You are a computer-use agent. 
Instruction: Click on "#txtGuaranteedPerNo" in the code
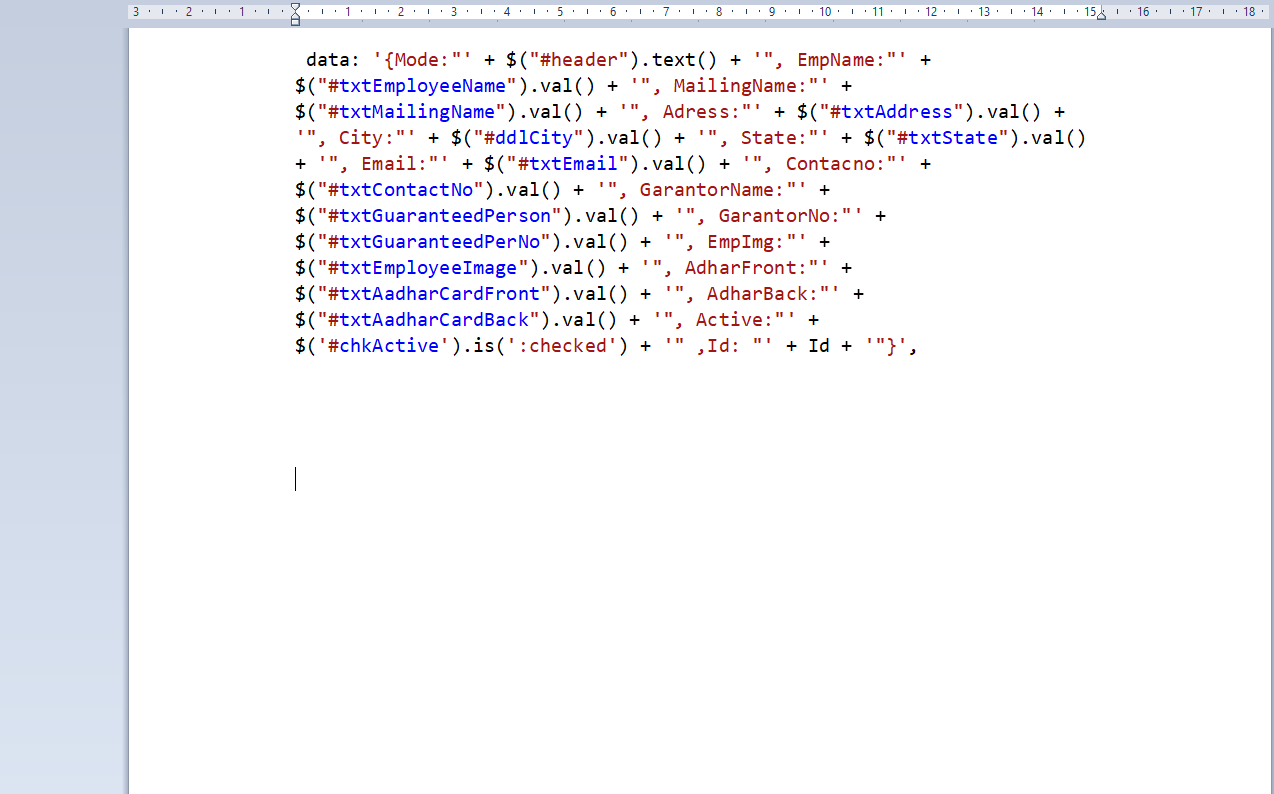click(428, 242)
